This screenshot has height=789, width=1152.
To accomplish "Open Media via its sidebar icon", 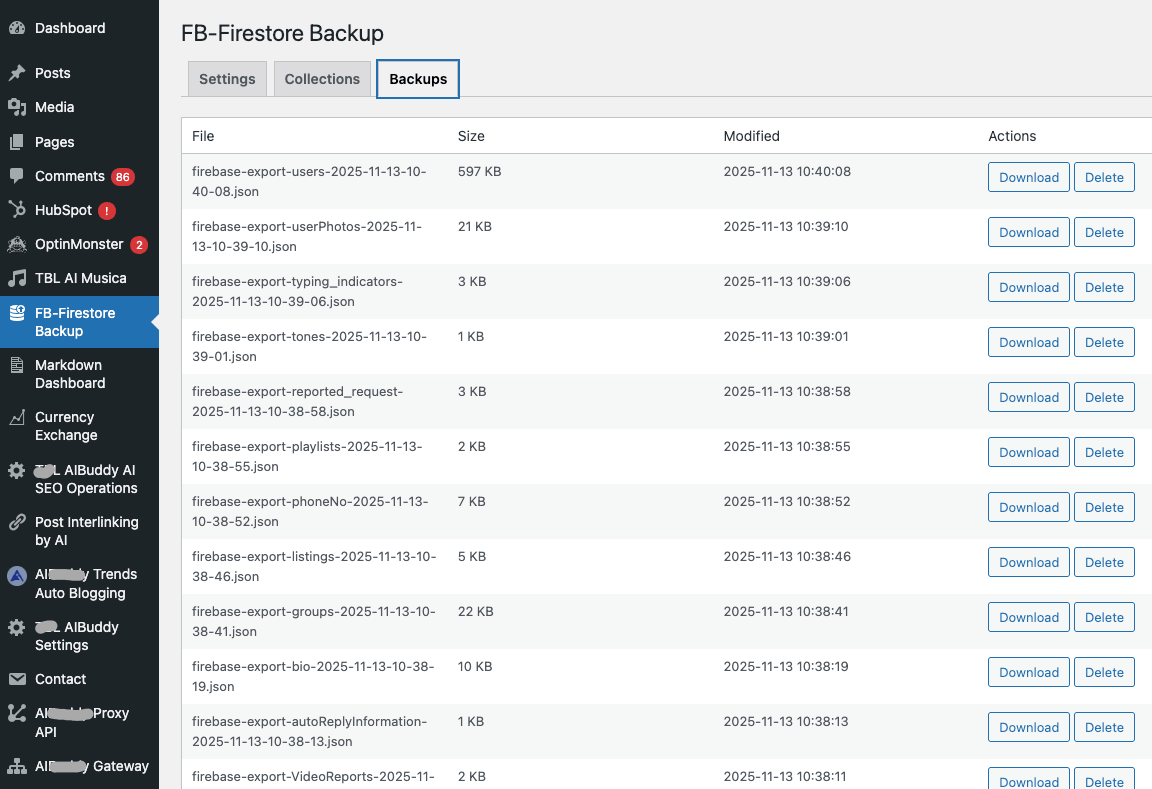I will tap(17, 107).
